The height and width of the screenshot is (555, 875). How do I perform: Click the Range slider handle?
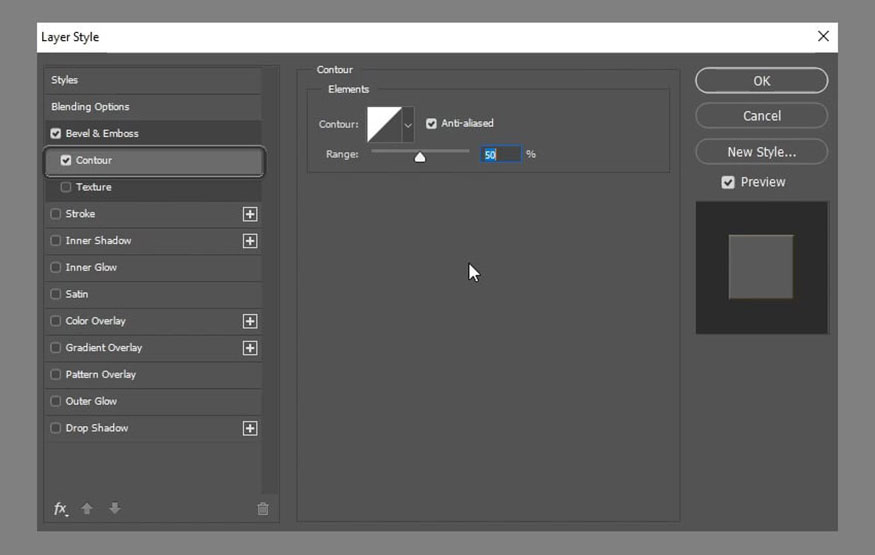coord(420,157)
